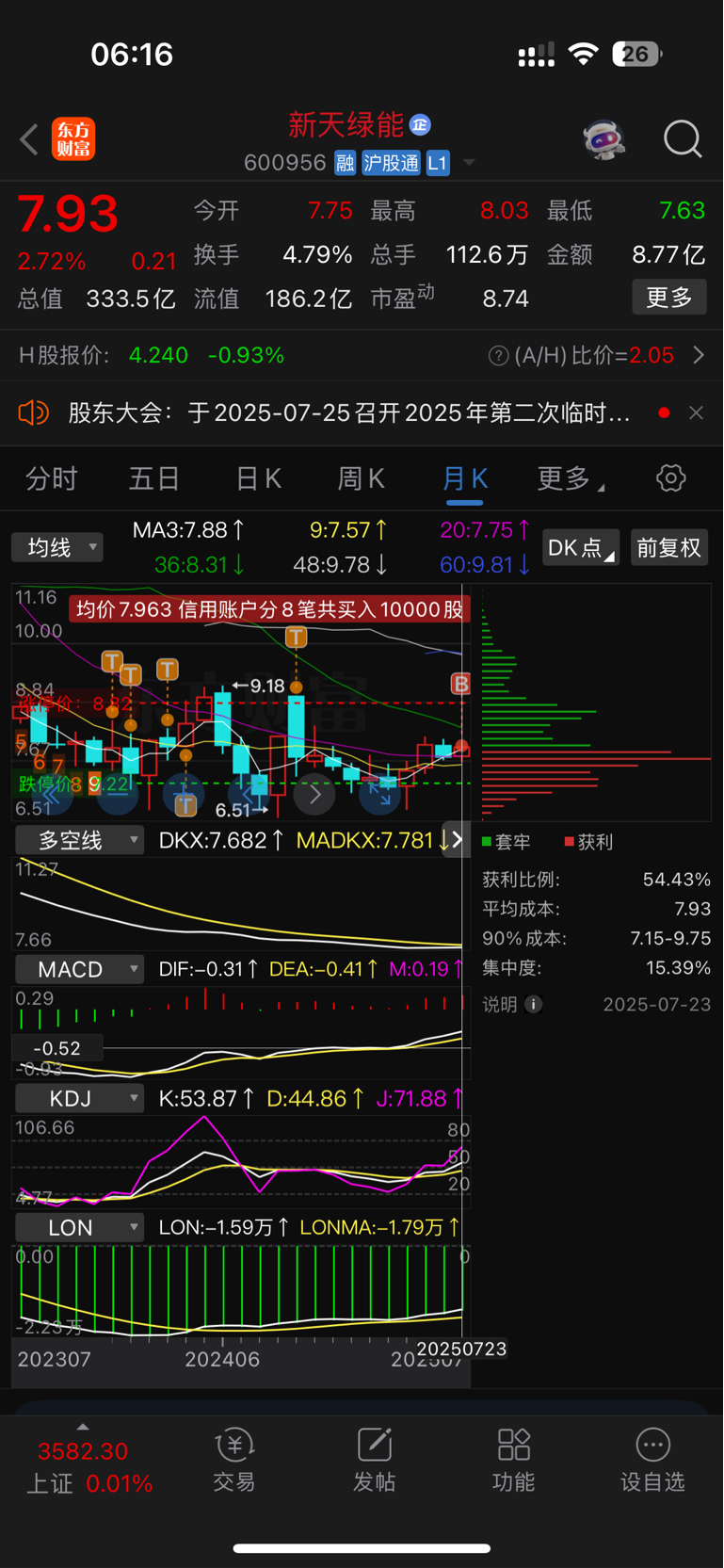Open chart settings gear icon
This screenshot has height=1568, width=724.
670,478
